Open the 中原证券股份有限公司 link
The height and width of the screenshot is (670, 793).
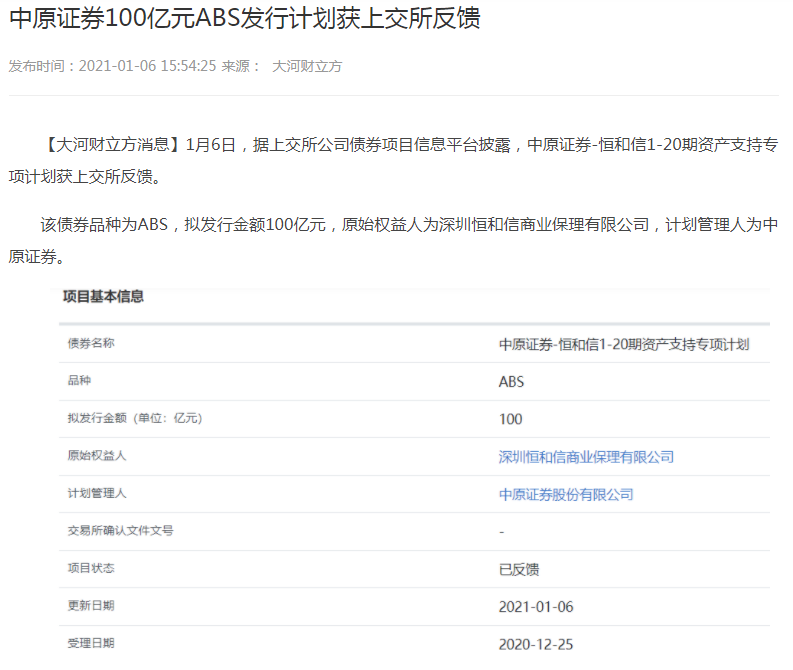pos(566,495)
